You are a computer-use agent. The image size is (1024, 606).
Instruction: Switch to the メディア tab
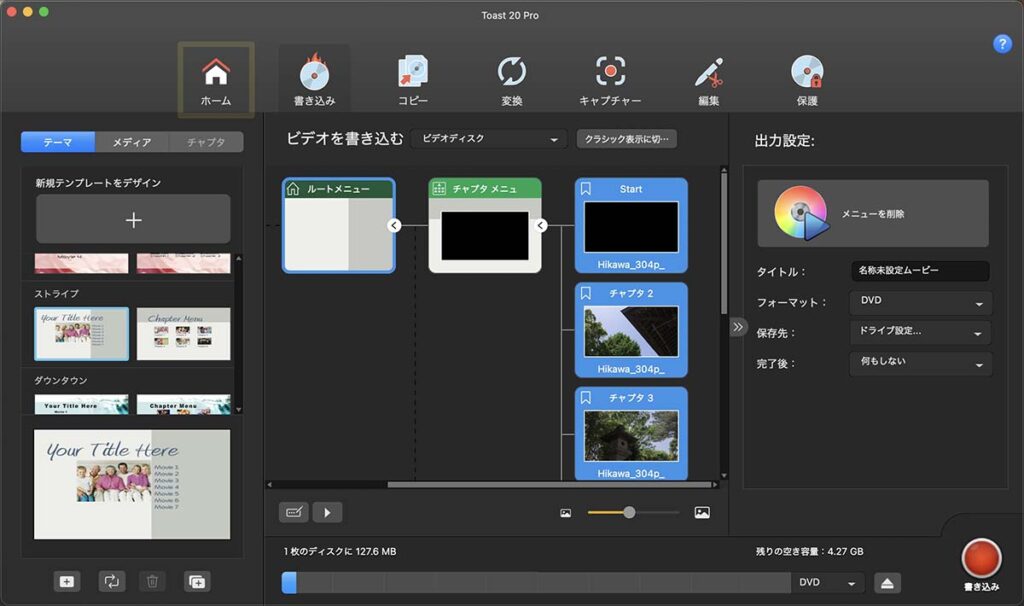(132, 142)
